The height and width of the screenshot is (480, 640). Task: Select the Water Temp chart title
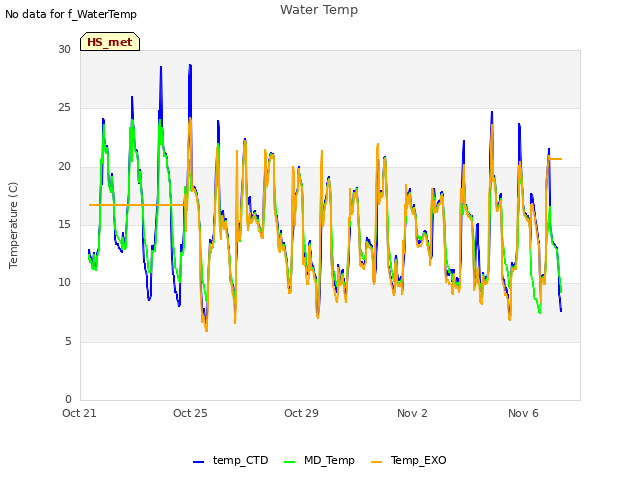(x=319, y=10)
